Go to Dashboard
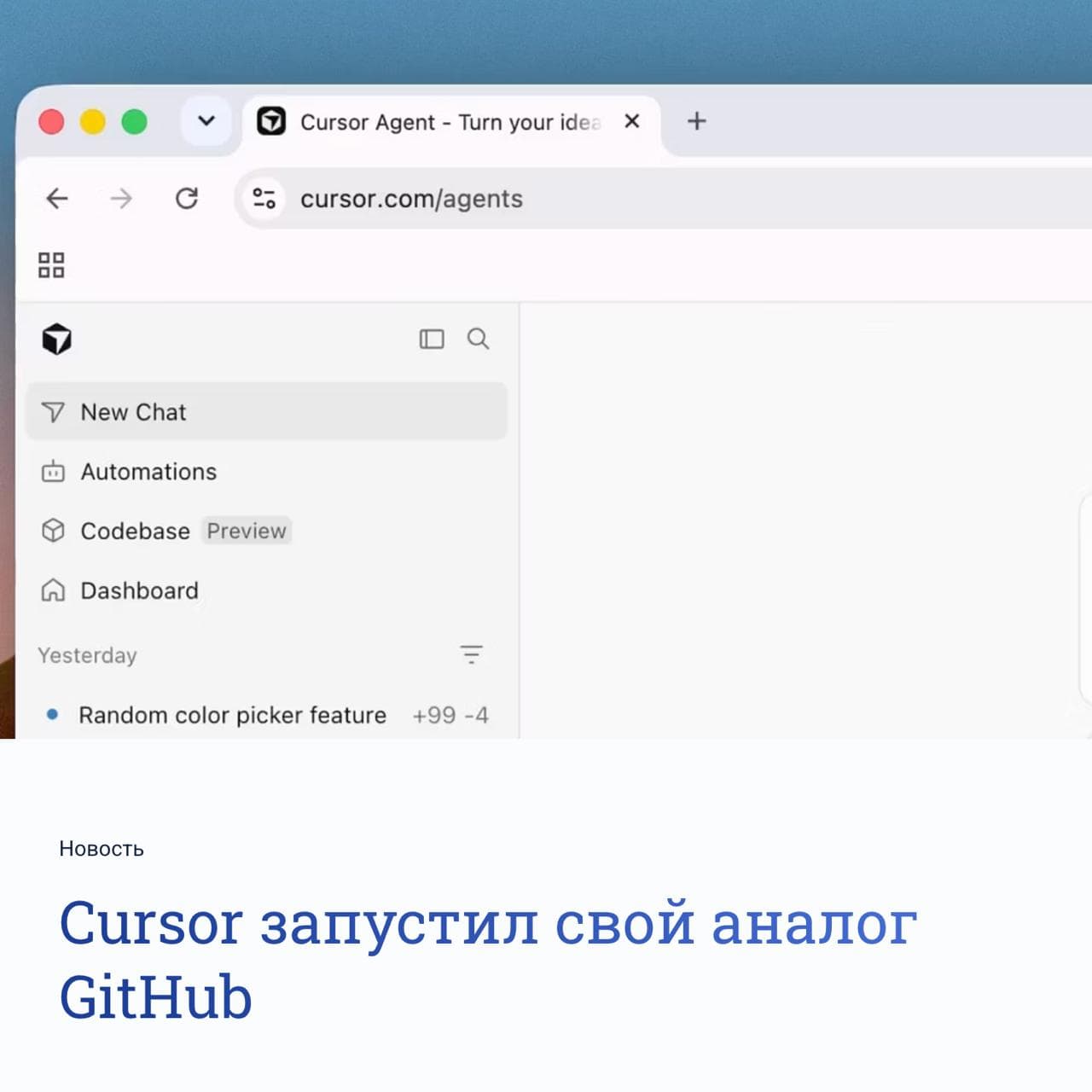1092x1092 pixels. pyautogui.click(x=267, y=591)
